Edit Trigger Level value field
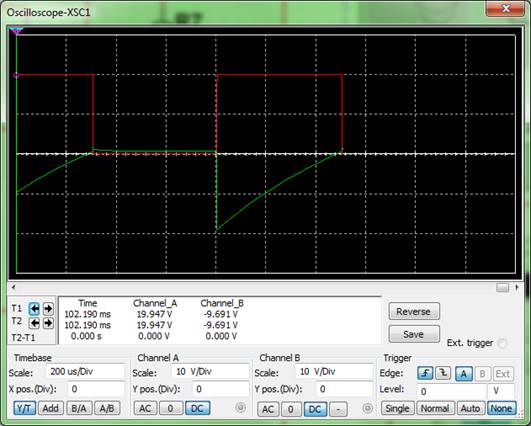 (451, 391)
